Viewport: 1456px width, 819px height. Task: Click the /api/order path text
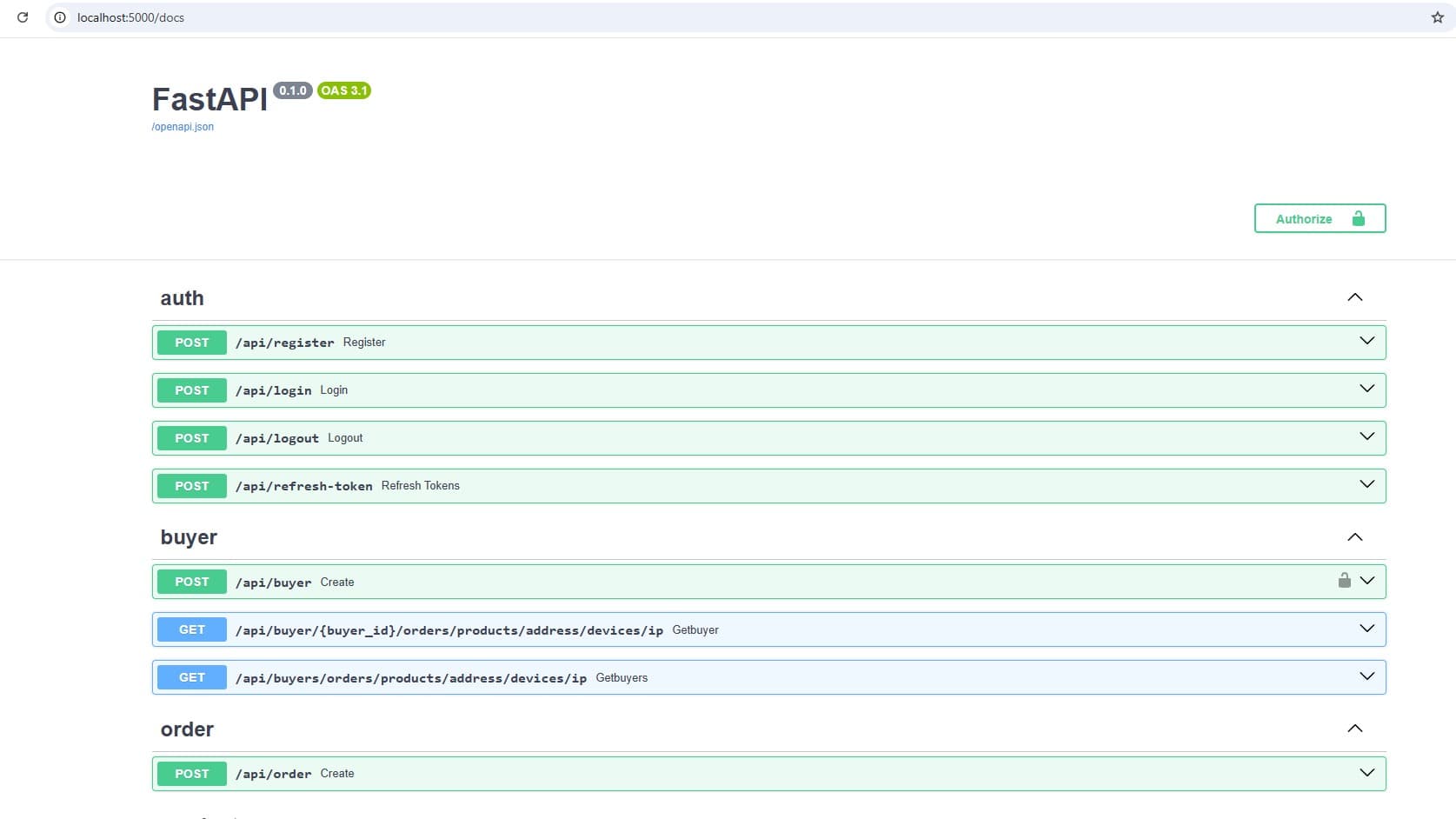(274, 774)
